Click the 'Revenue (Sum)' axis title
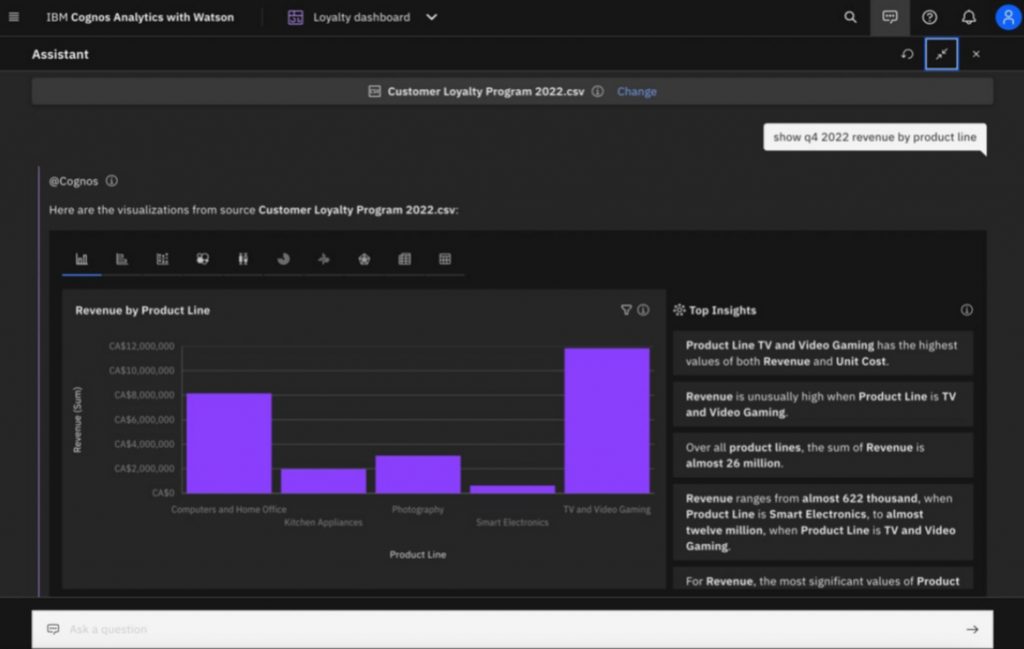This screenshot has height=649, width=1024. [78, 420]
